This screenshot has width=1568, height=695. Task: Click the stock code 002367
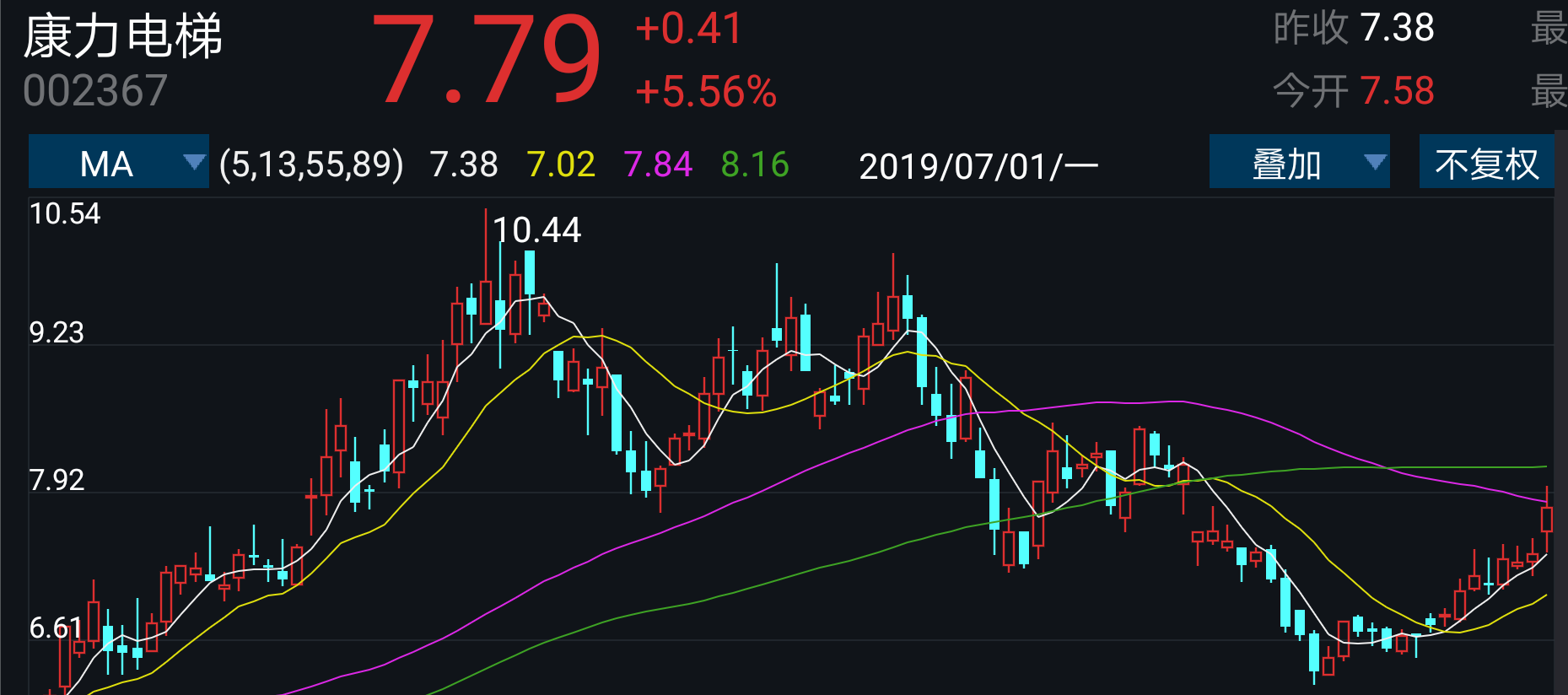pos(95,91)
